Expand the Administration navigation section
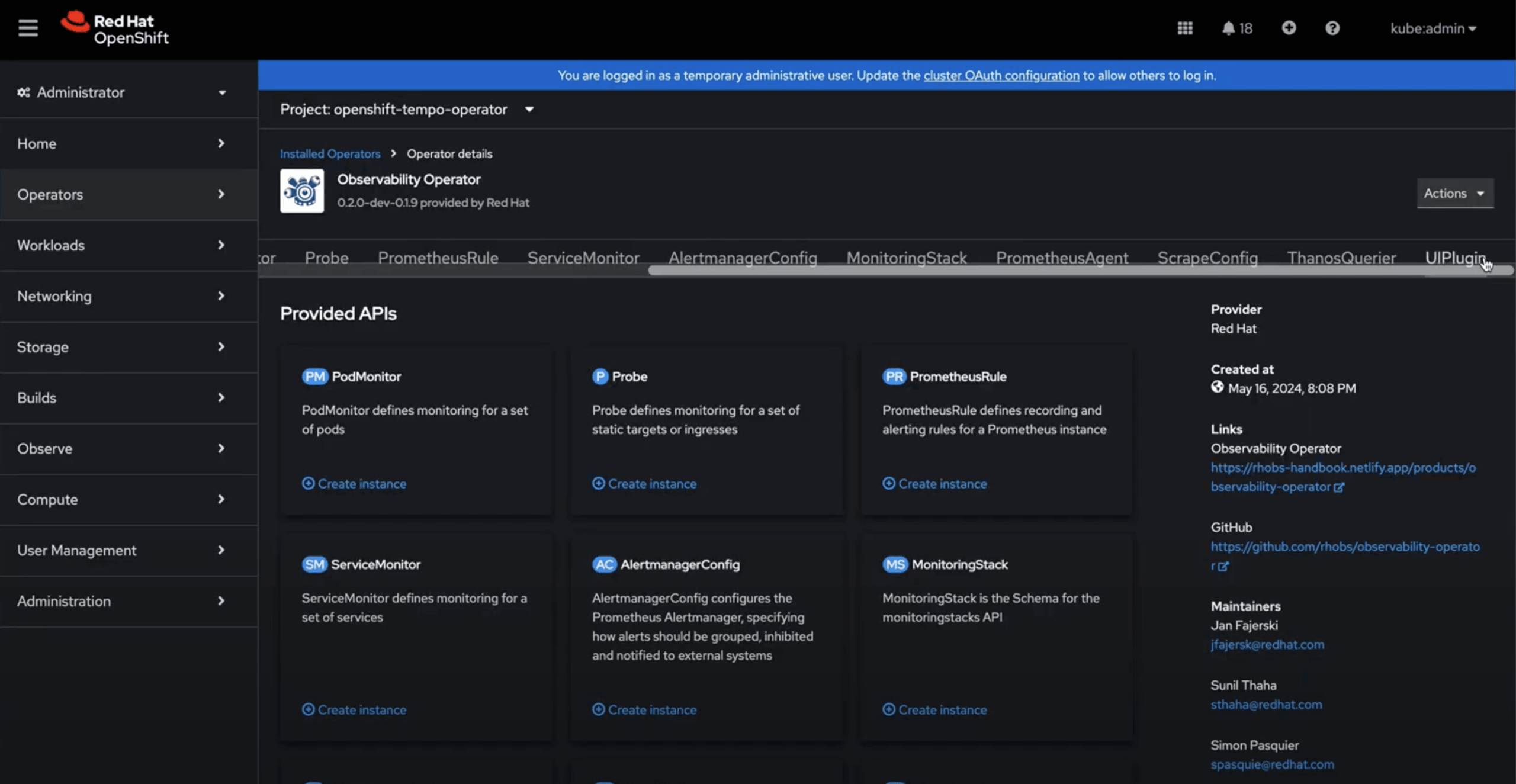 pos(129,602)
